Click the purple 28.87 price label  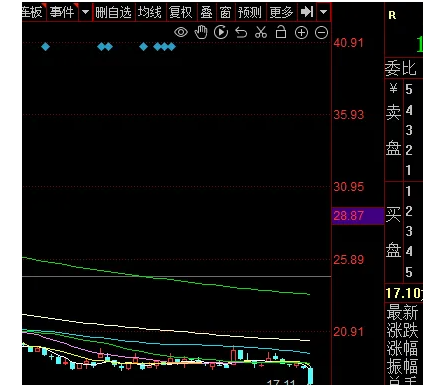(358, 216)
